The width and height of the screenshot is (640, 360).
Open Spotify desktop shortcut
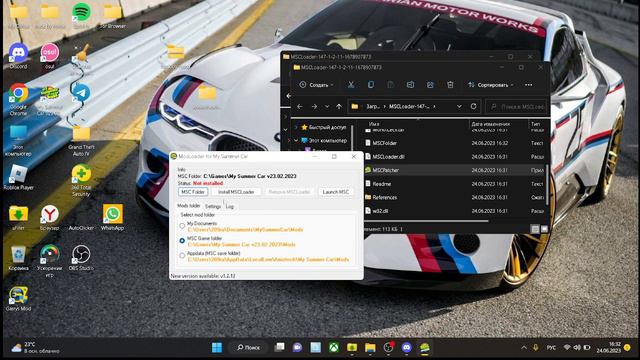point(81,15)
